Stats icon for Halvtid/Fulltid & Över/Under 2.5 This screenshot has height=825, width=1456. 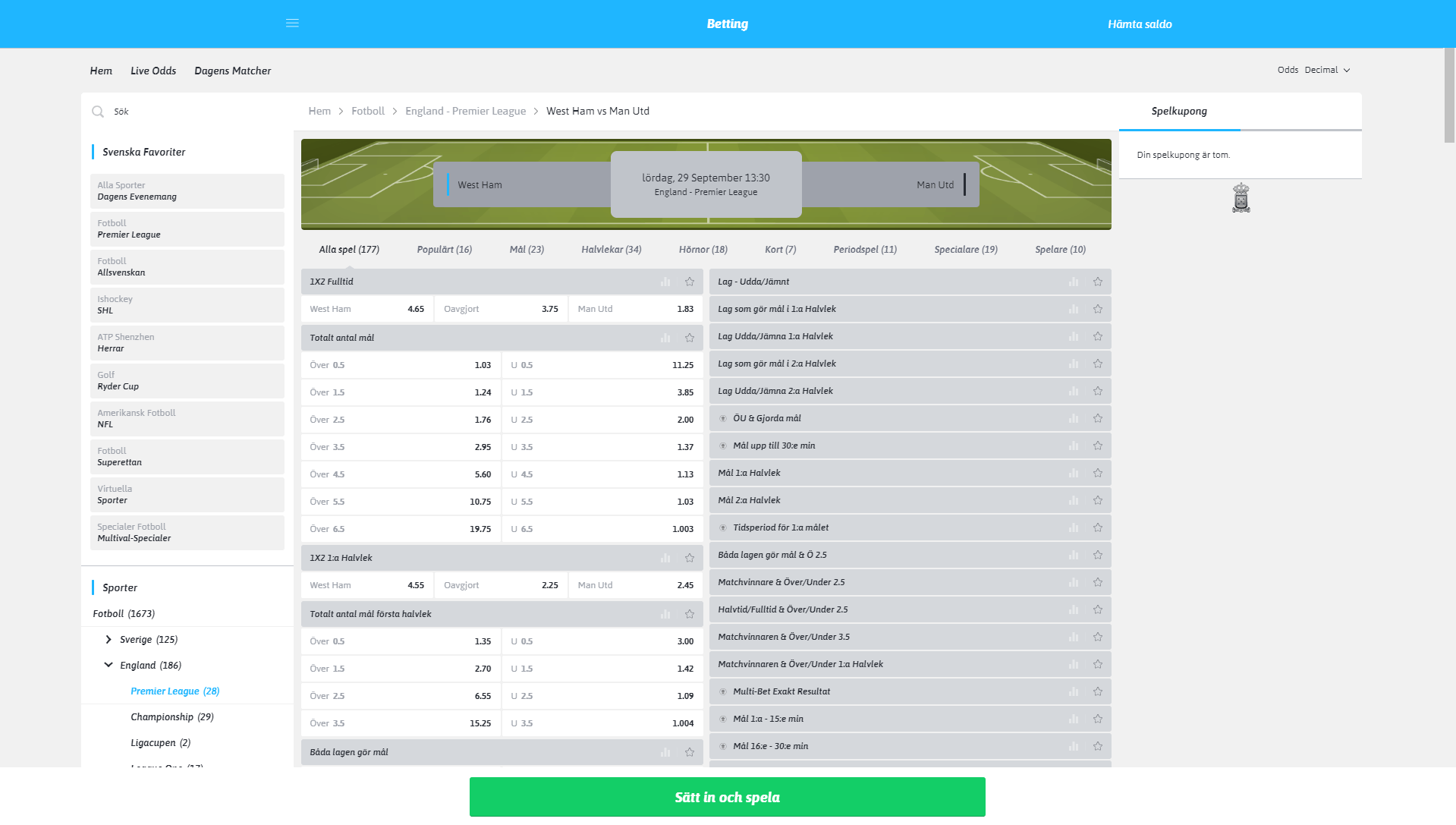pyautogui.click(x=1074, y=609)
